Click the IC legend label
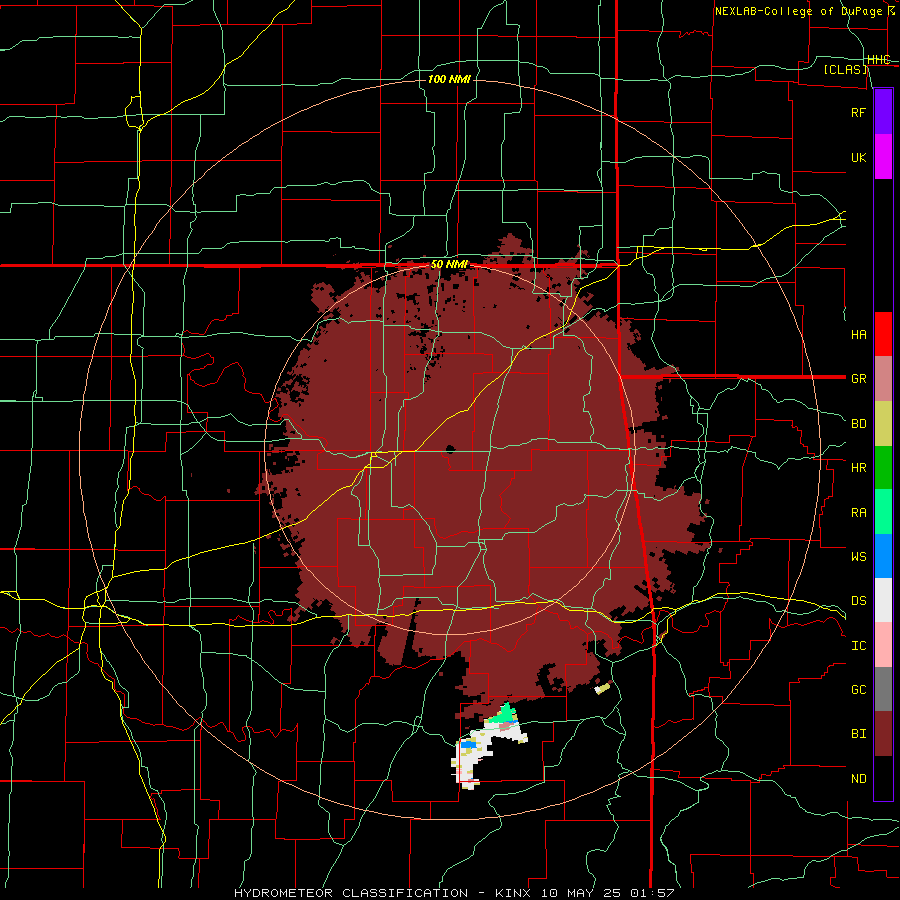The height and width of the screenshot is (900, 900). [x=858, y=645]
